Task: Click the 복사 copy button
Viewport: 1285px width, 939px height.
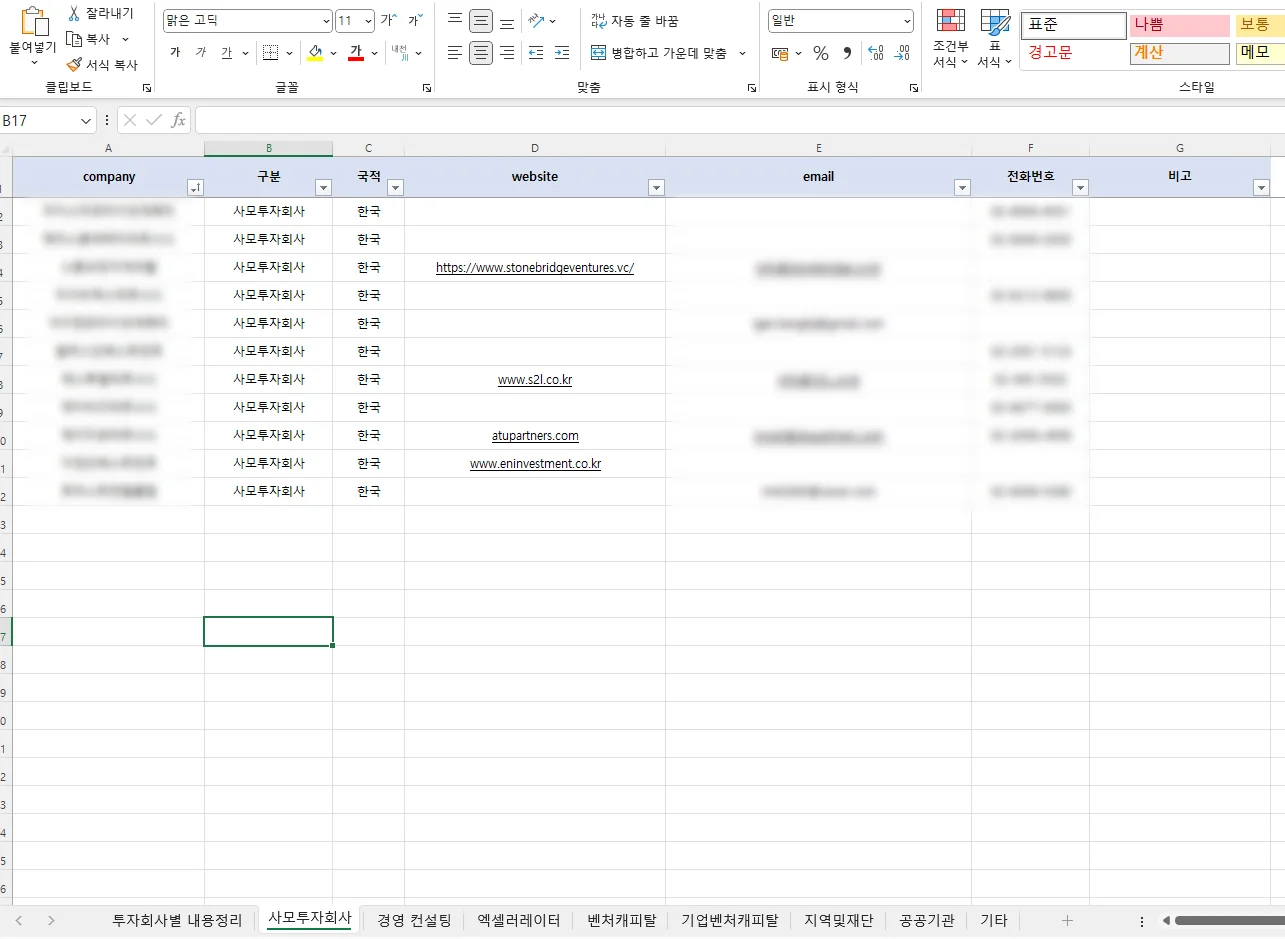Action: pos(89,39)
